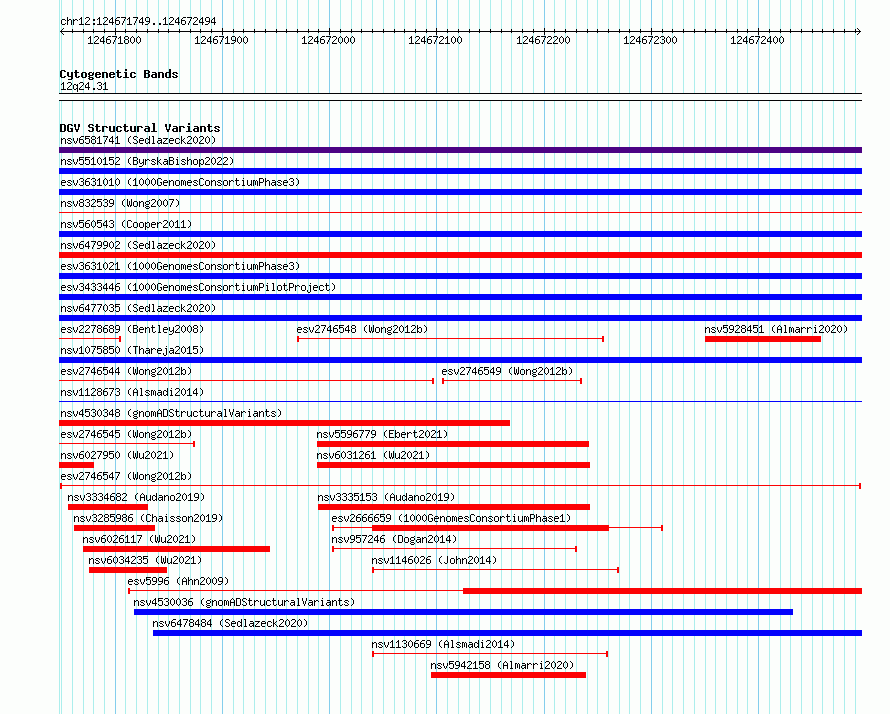890x714 pixels.
Task: Click nsv1075850 (Thareja2015) label
Action: 132,350
